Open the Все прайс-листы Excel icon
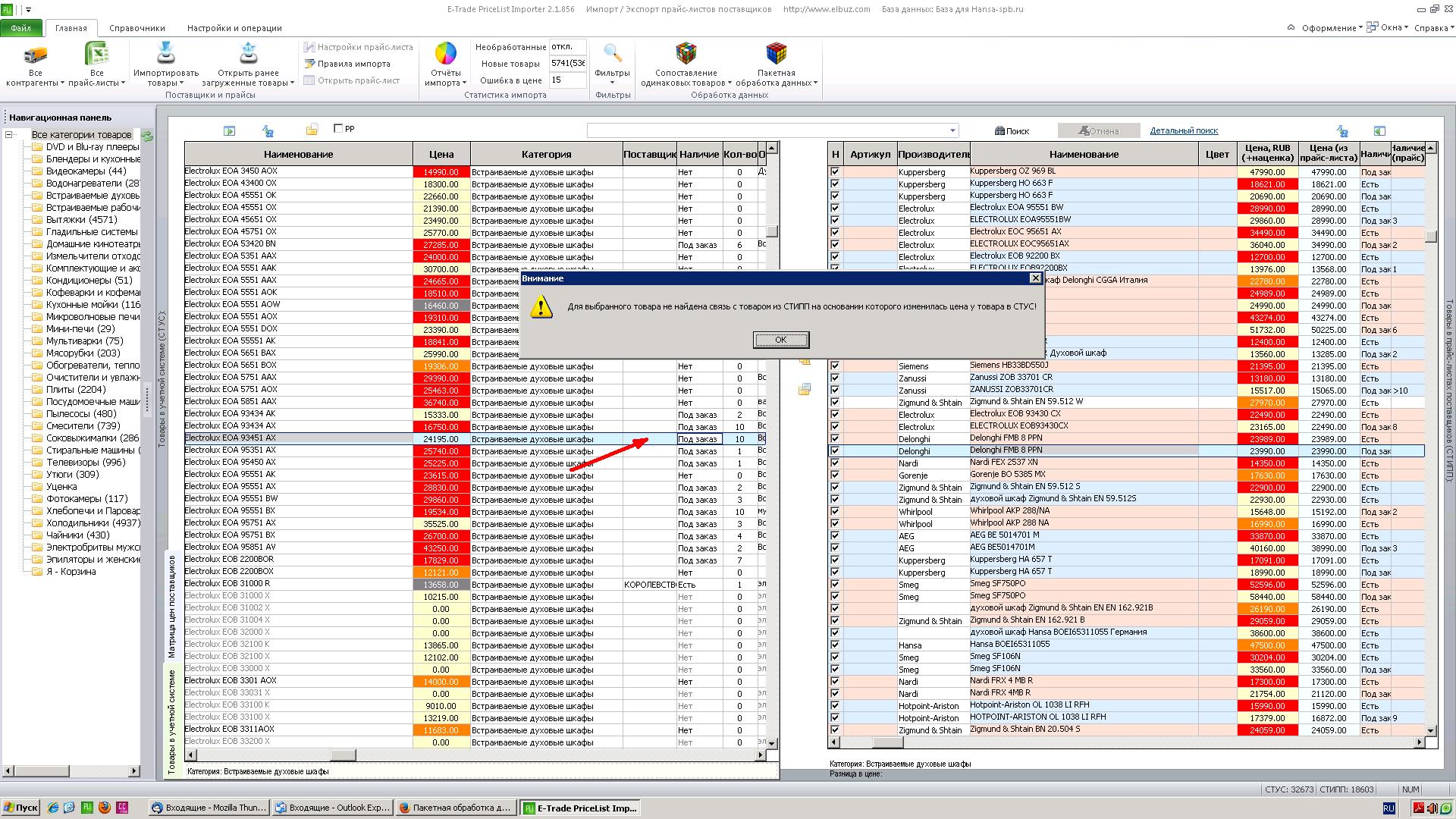 [96, 55]
